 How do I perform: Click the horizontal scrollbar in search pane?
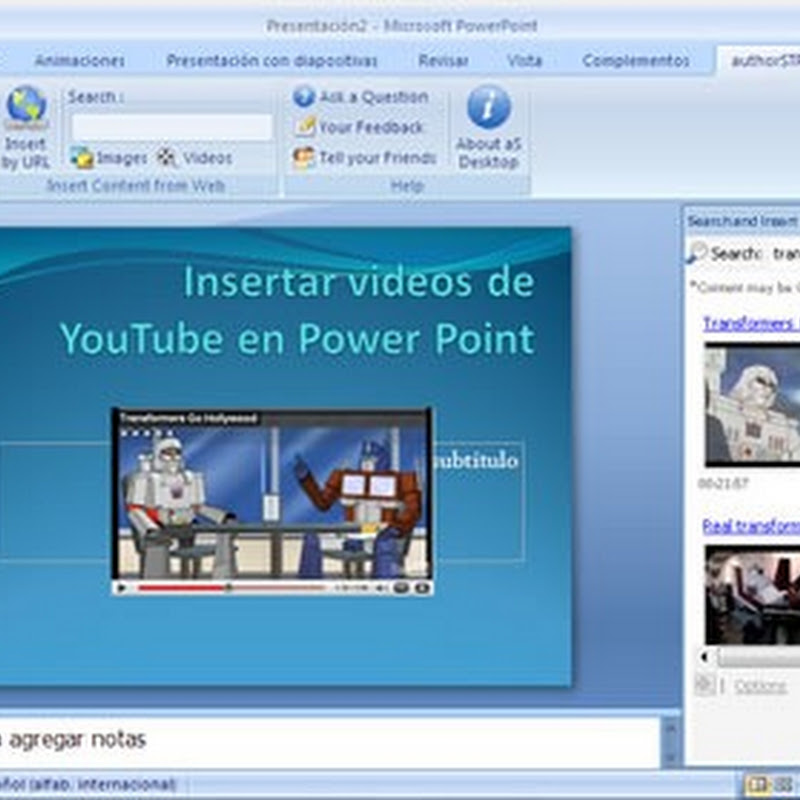point(758,658)
